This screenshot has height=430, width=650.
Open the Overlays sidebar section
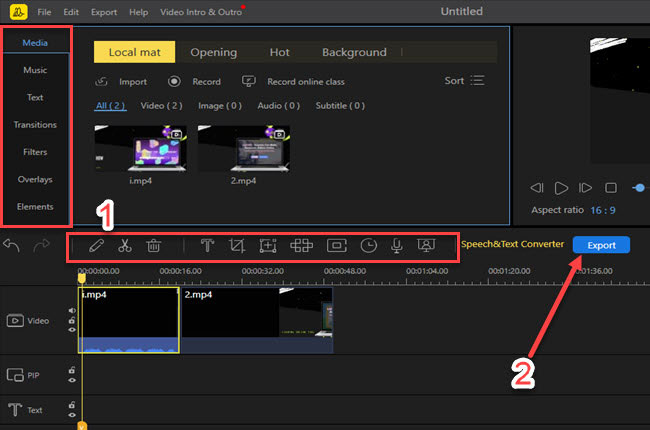coord(35,180)
